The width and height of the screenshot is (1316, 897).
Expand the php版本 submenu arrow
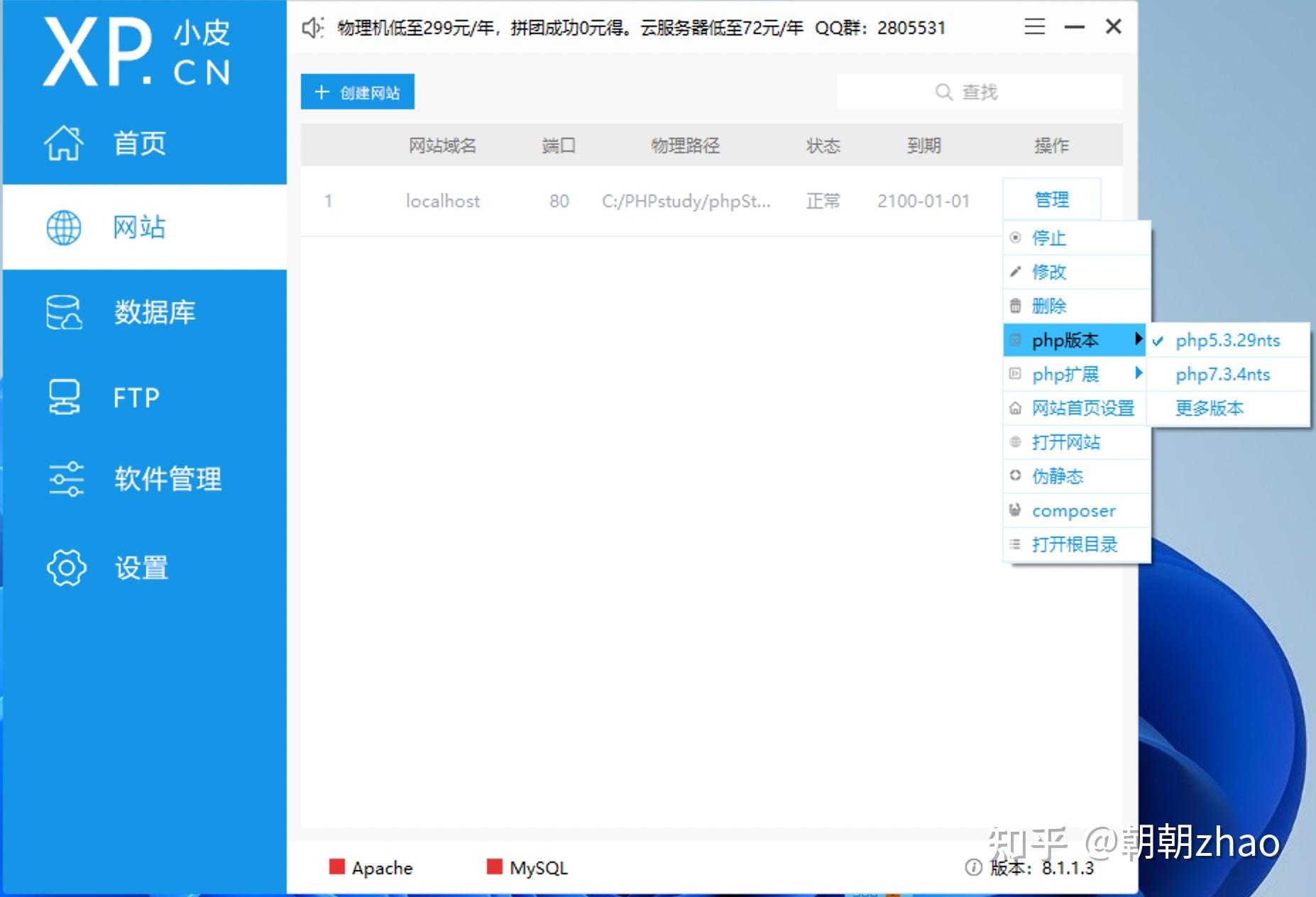(x=1139, y=339)
